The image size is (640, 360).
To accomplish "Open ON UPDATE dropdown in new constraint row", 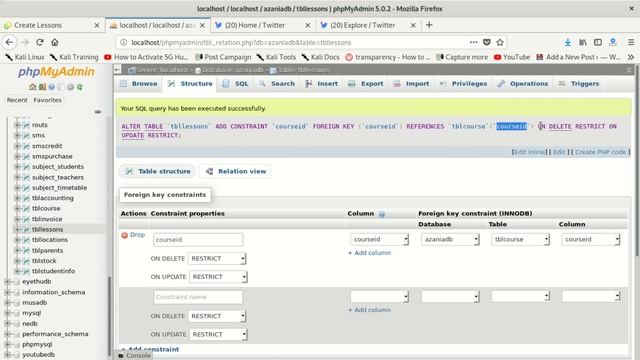I will (218, 334).
